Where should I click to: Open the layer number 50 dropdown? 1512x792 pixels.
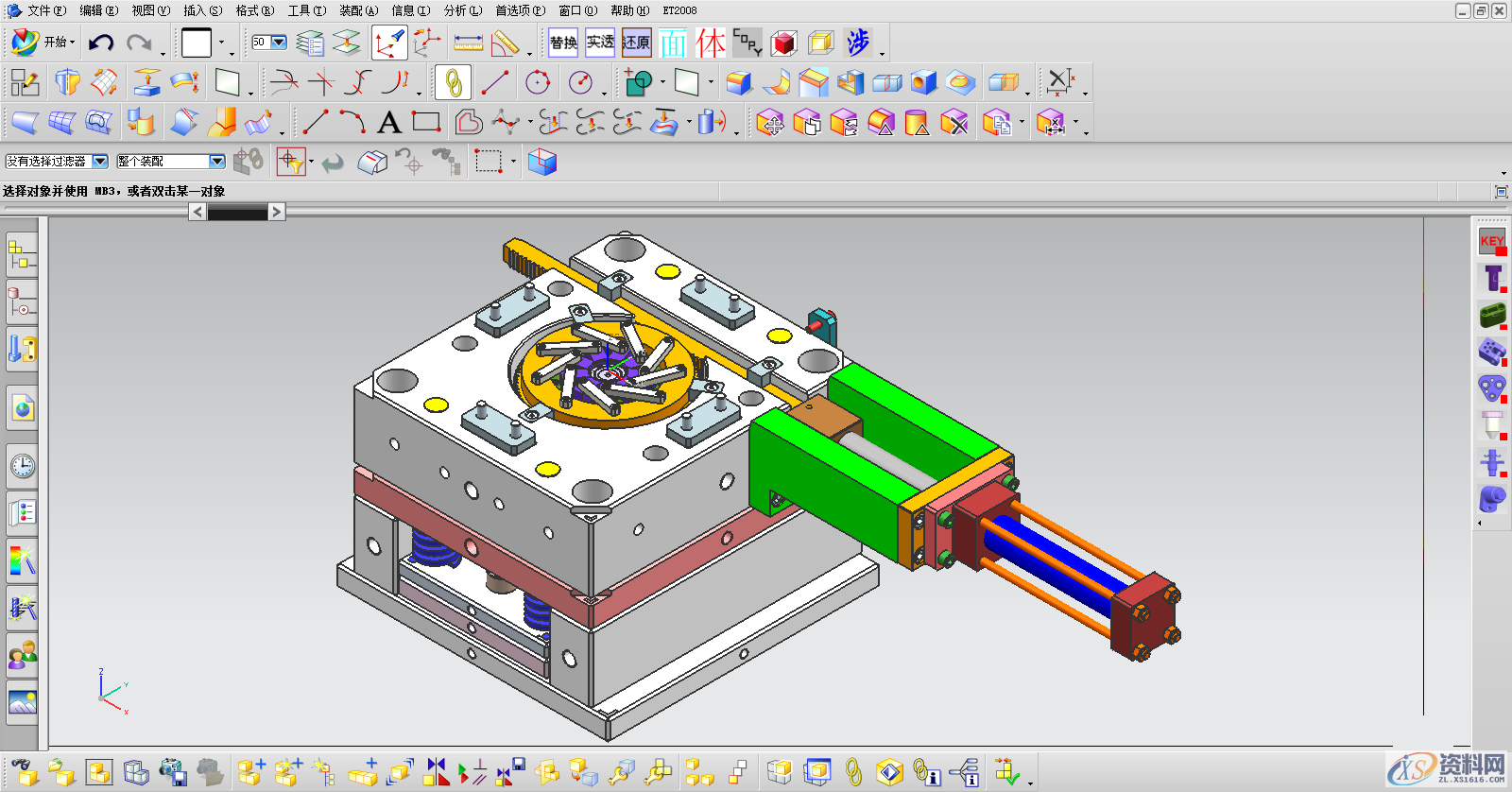279,43
